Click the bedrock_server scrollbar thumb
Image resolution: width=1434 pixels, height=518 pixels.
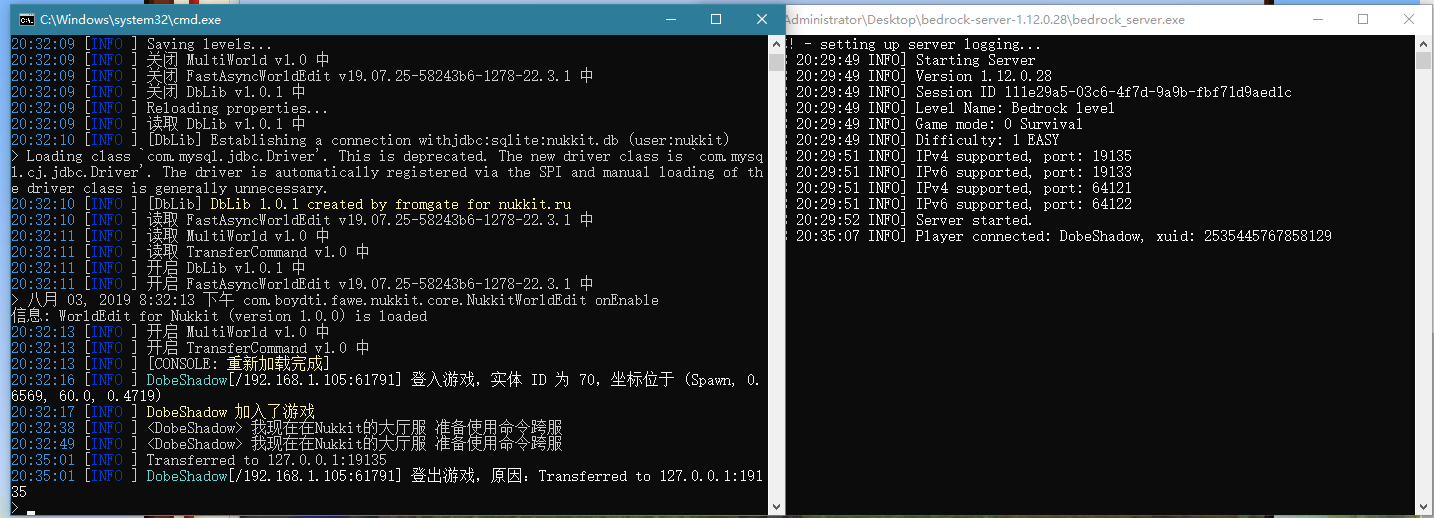[1424, 62]
